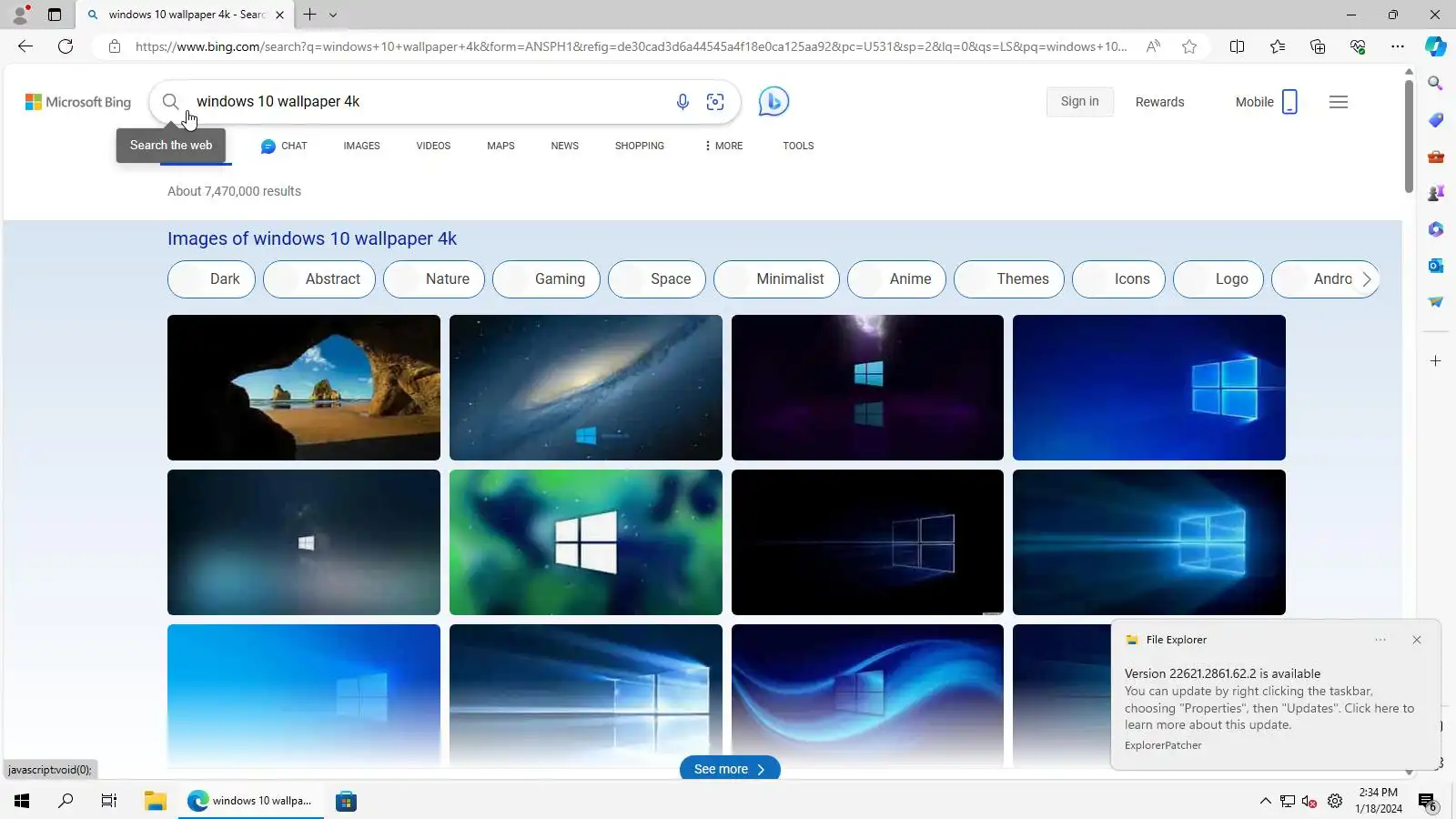
Task: Switch to the SHOPPING tab
Action: [639, 146]
